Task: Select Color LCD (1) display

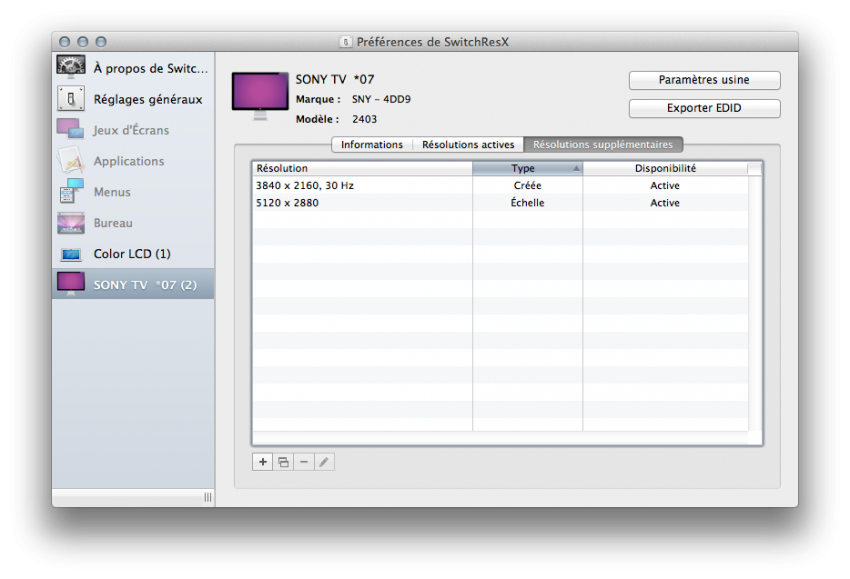Action: point(133,254)
